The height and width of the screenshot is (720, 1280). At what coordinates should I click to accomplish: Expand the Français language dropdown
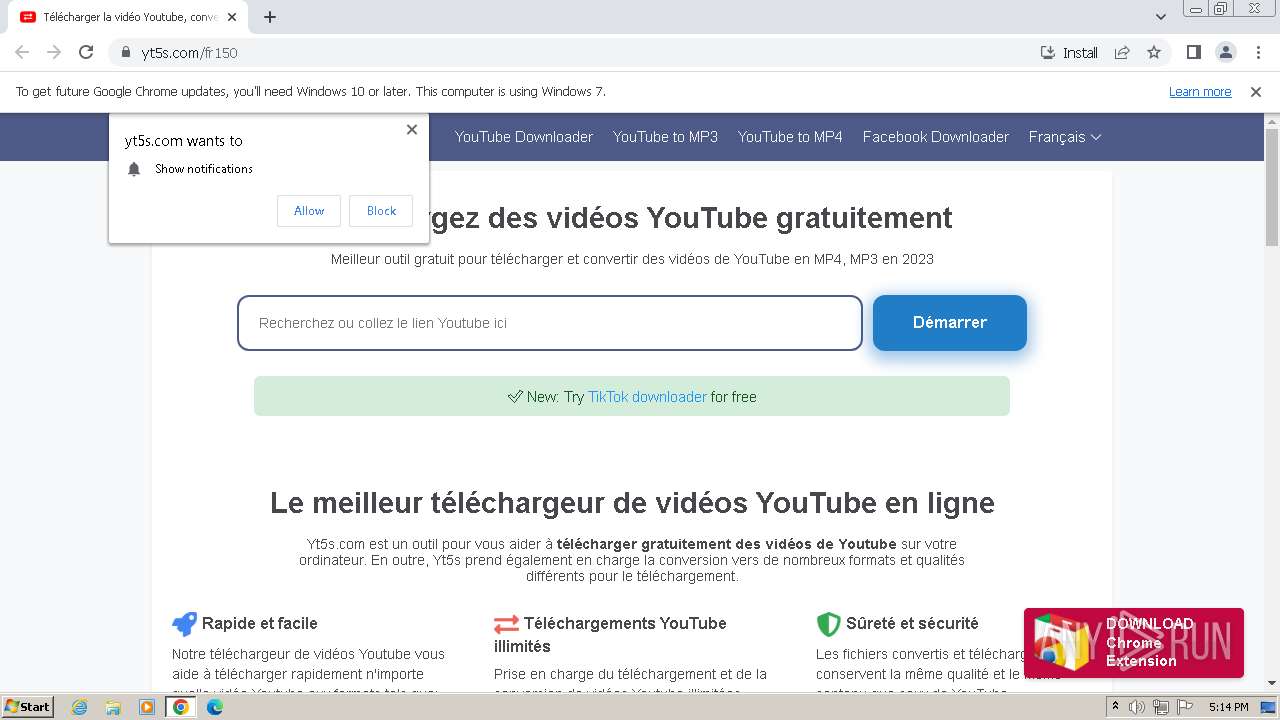(x=1065, y=137)
